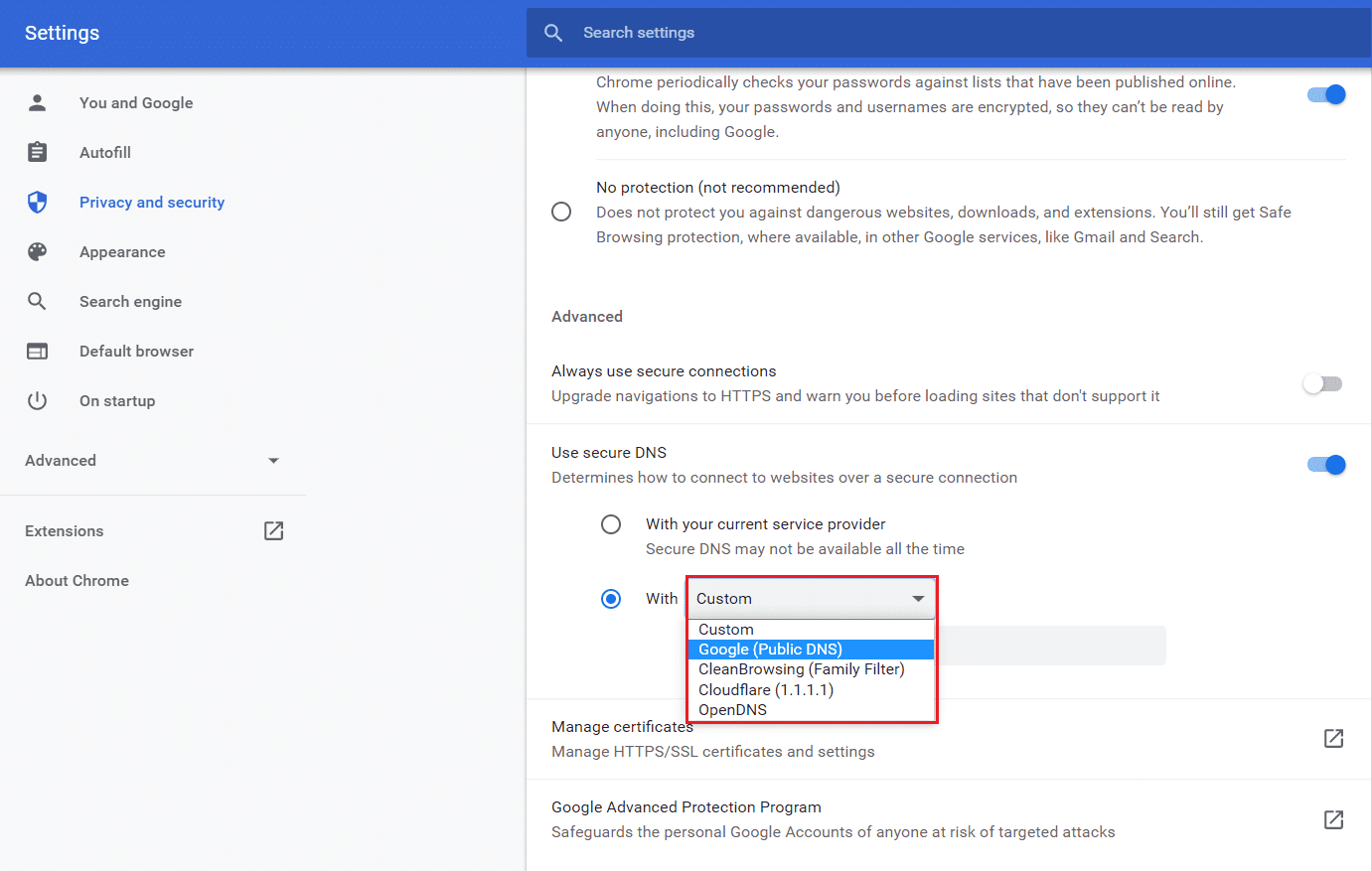Open Manage certificates external link icon

[x=1333, y=739]
